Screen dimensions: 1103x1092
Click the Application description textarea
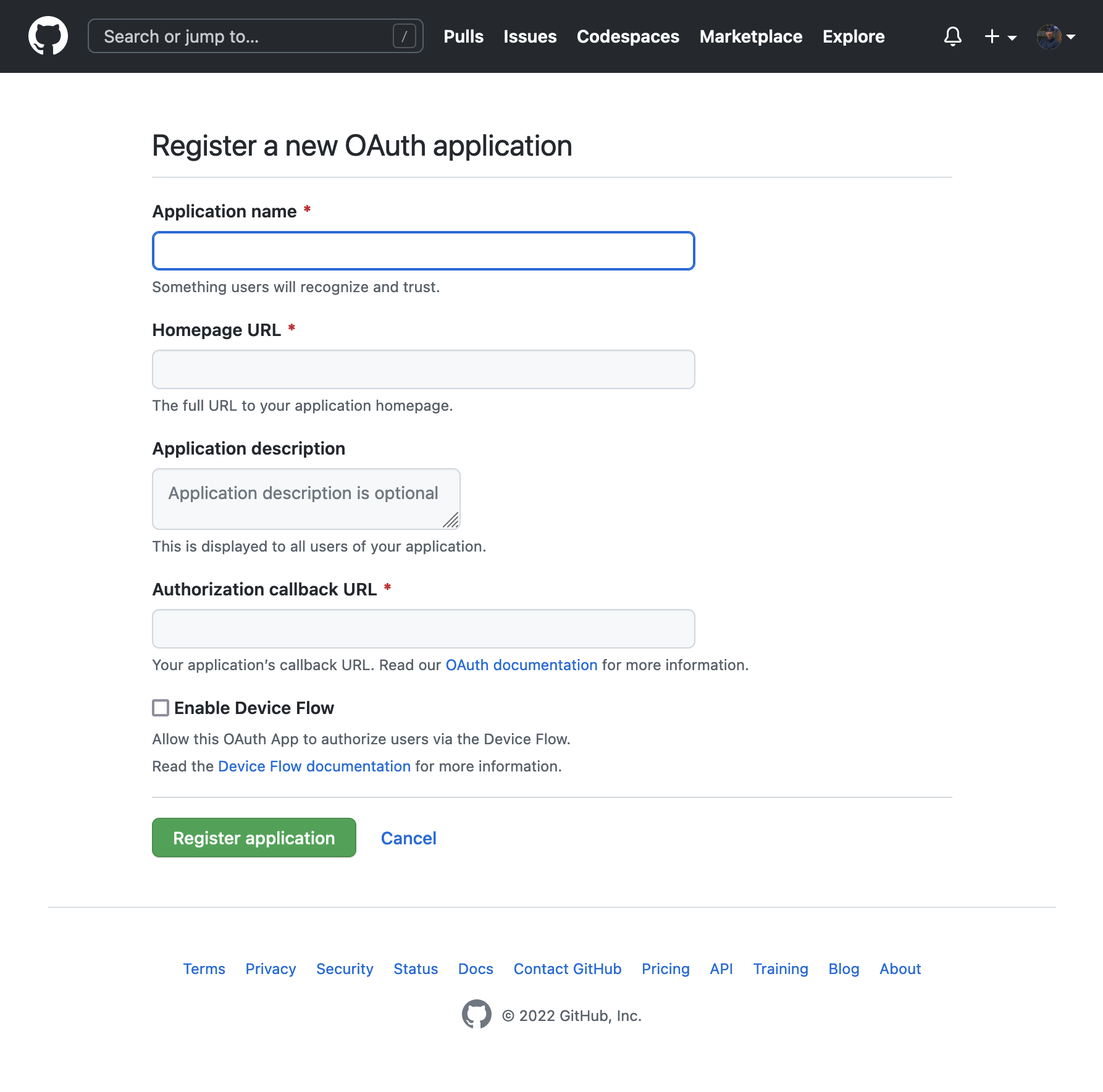tap(306, 499)
